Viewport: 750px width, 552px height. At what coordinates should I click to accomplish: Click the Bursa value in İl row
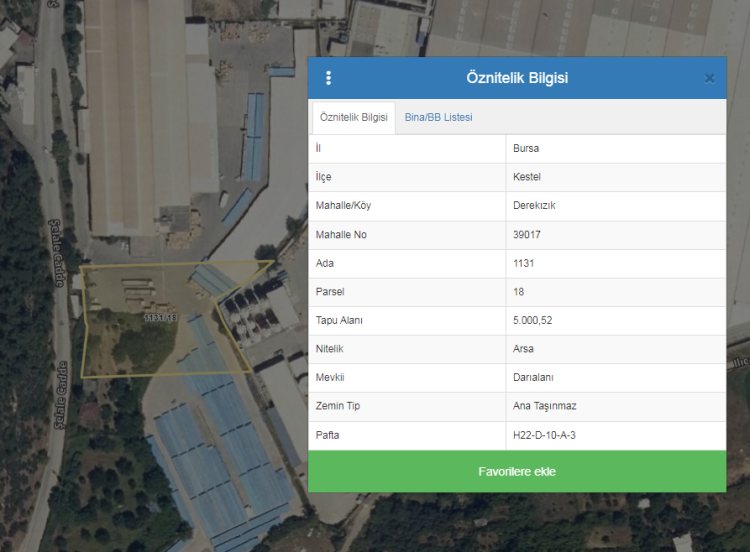click(526, 148)
